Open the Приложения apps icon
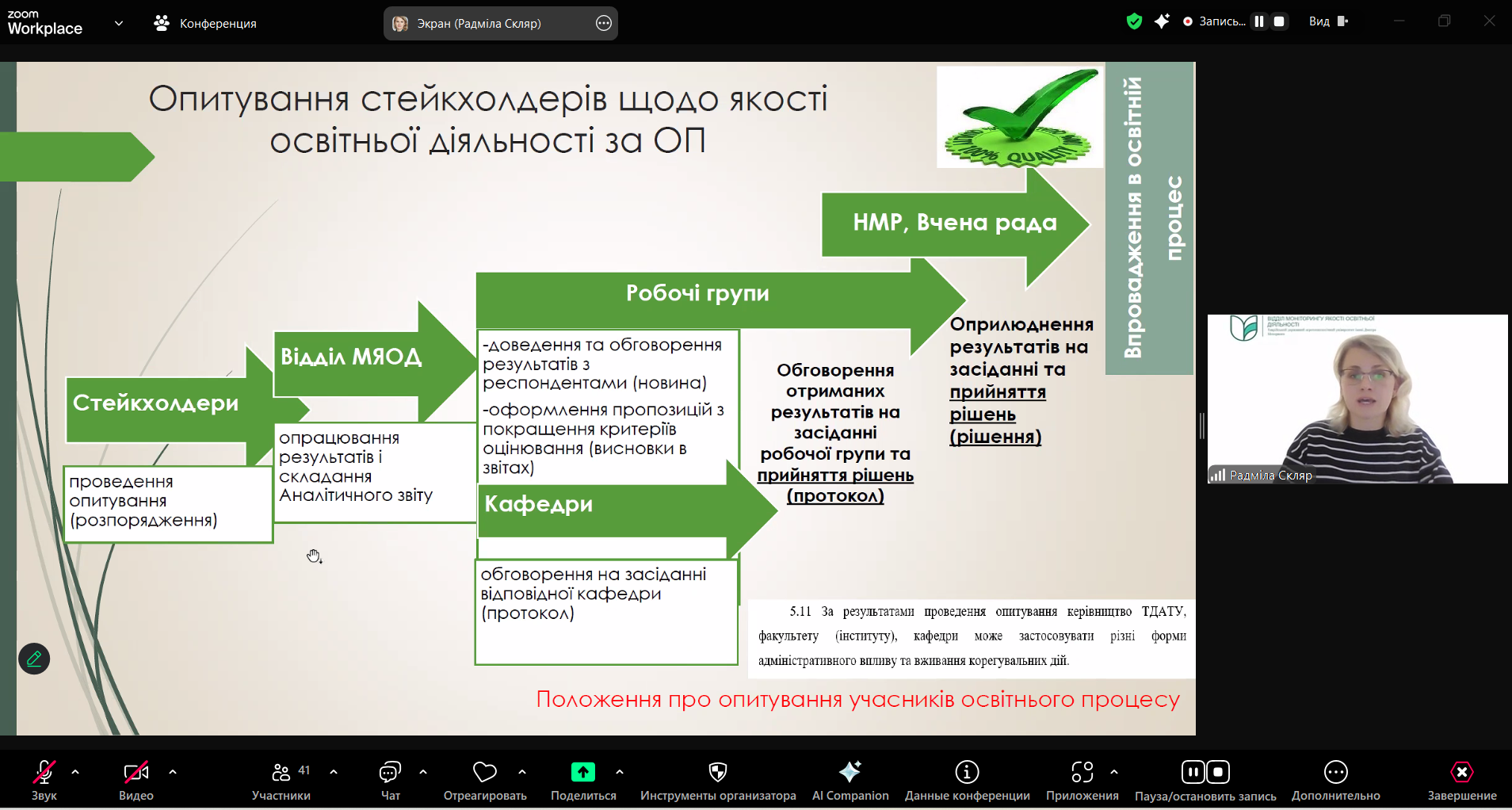Image resolution: width=1512 pixels, height=810 pixels. (1082, 772)
